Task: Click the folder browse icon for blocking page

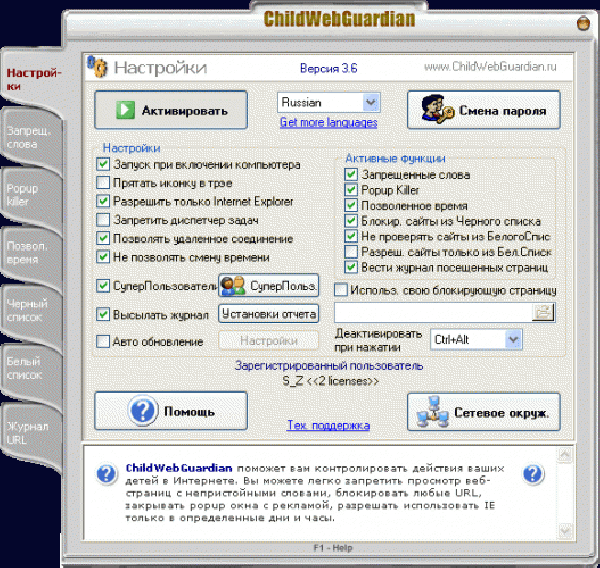Action: click(543, 312)
